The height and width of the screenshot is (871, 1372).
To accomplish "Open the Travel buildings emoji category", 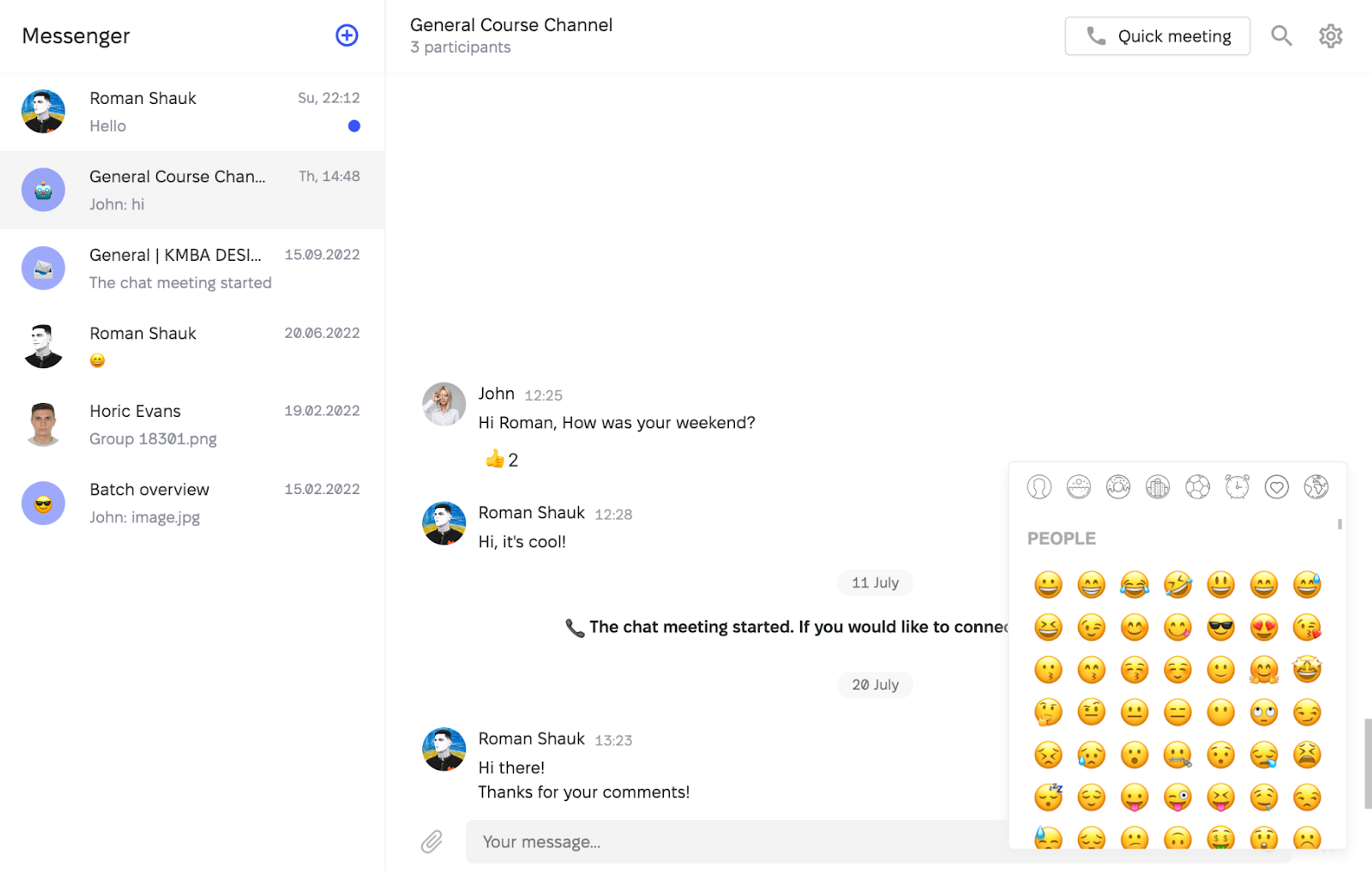I will pyautogui.click(x=1158, y=487).
